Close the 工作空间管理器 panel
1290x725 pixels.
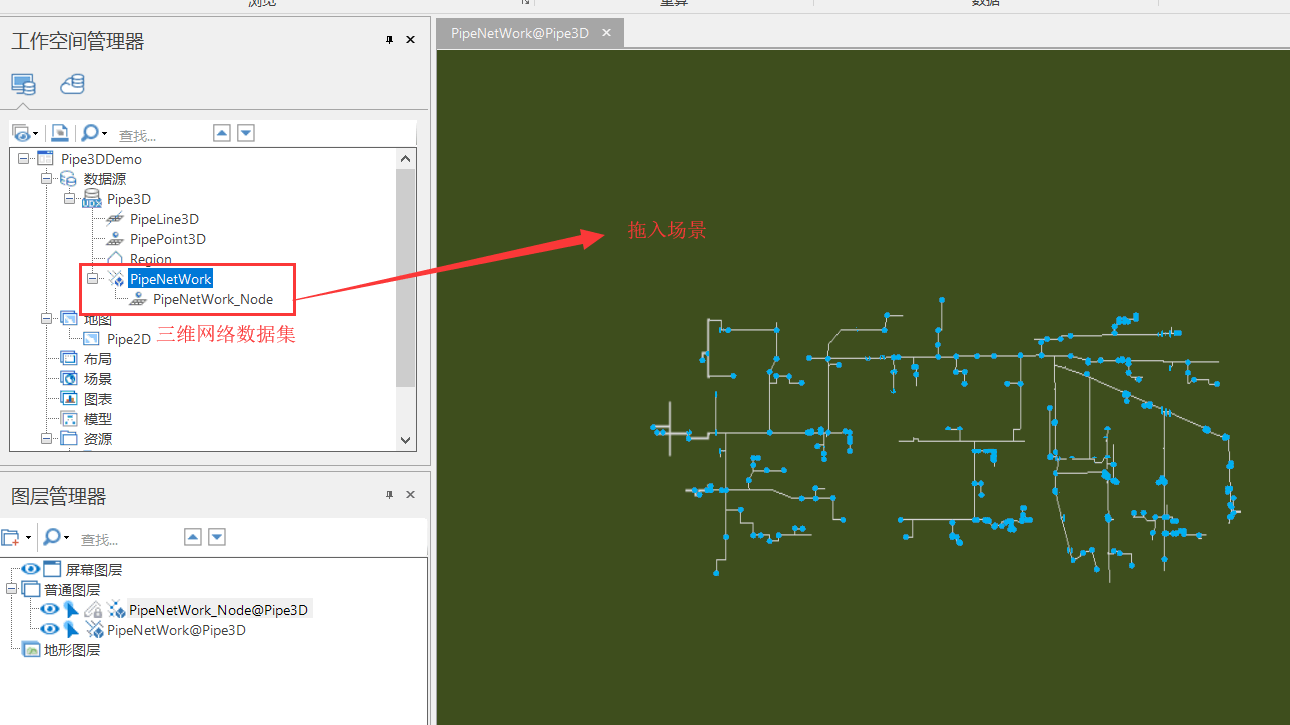[410, 40]
